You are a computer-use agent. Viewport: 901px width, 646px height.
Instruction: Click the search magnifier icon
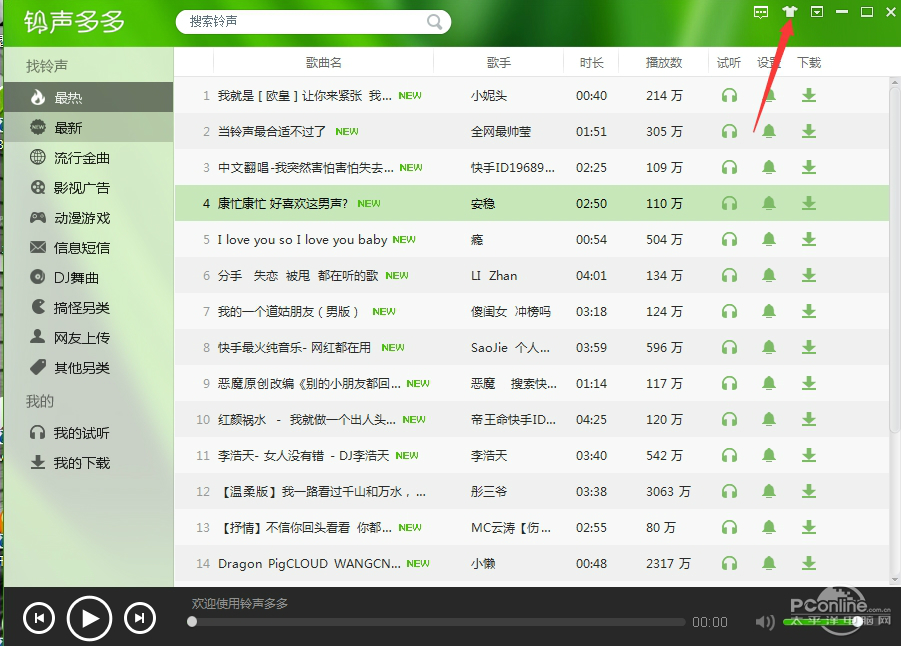(434, 22)
